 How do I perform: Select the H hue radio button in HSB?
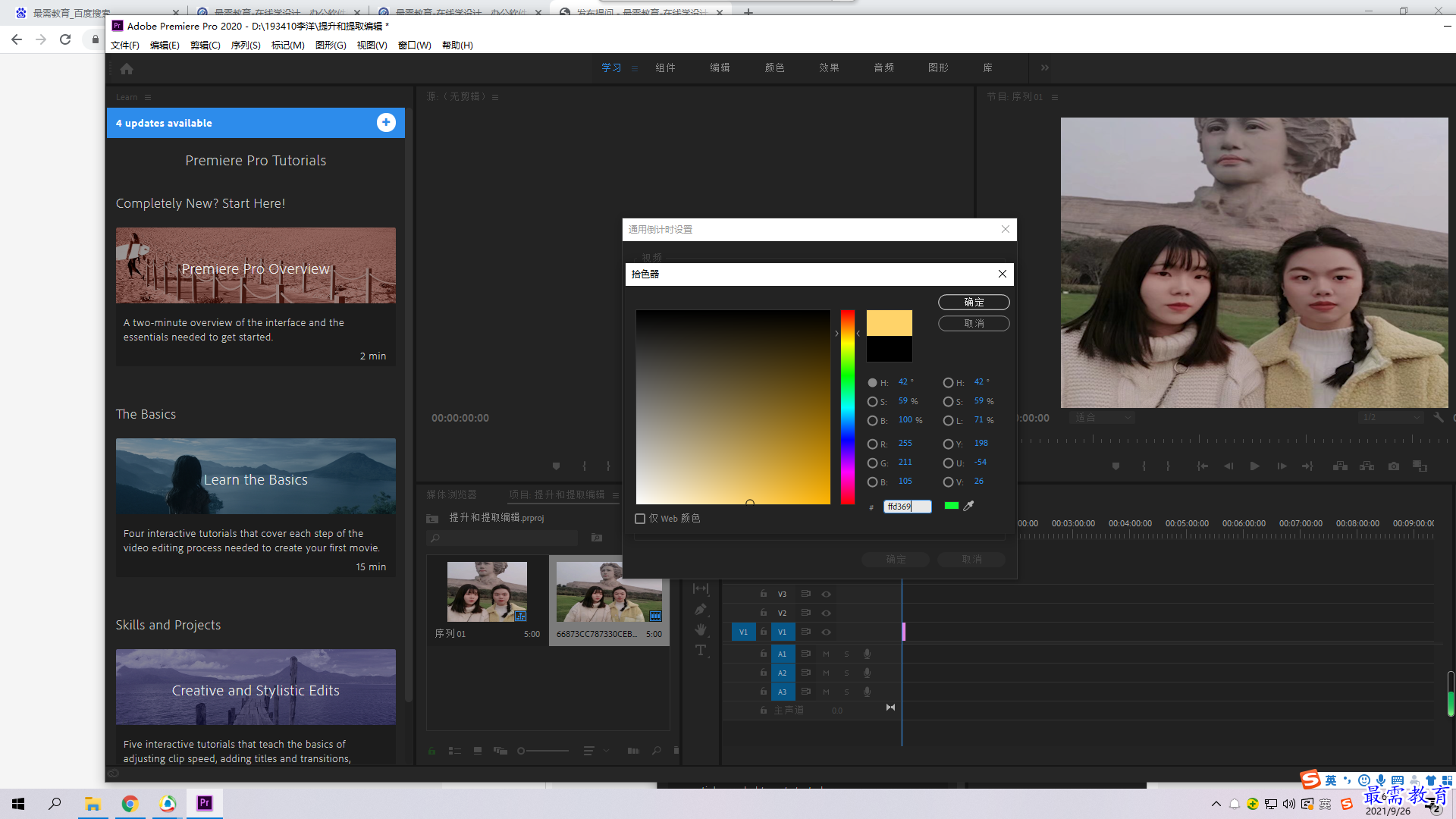pyautogui.click(x=872, y=383)
